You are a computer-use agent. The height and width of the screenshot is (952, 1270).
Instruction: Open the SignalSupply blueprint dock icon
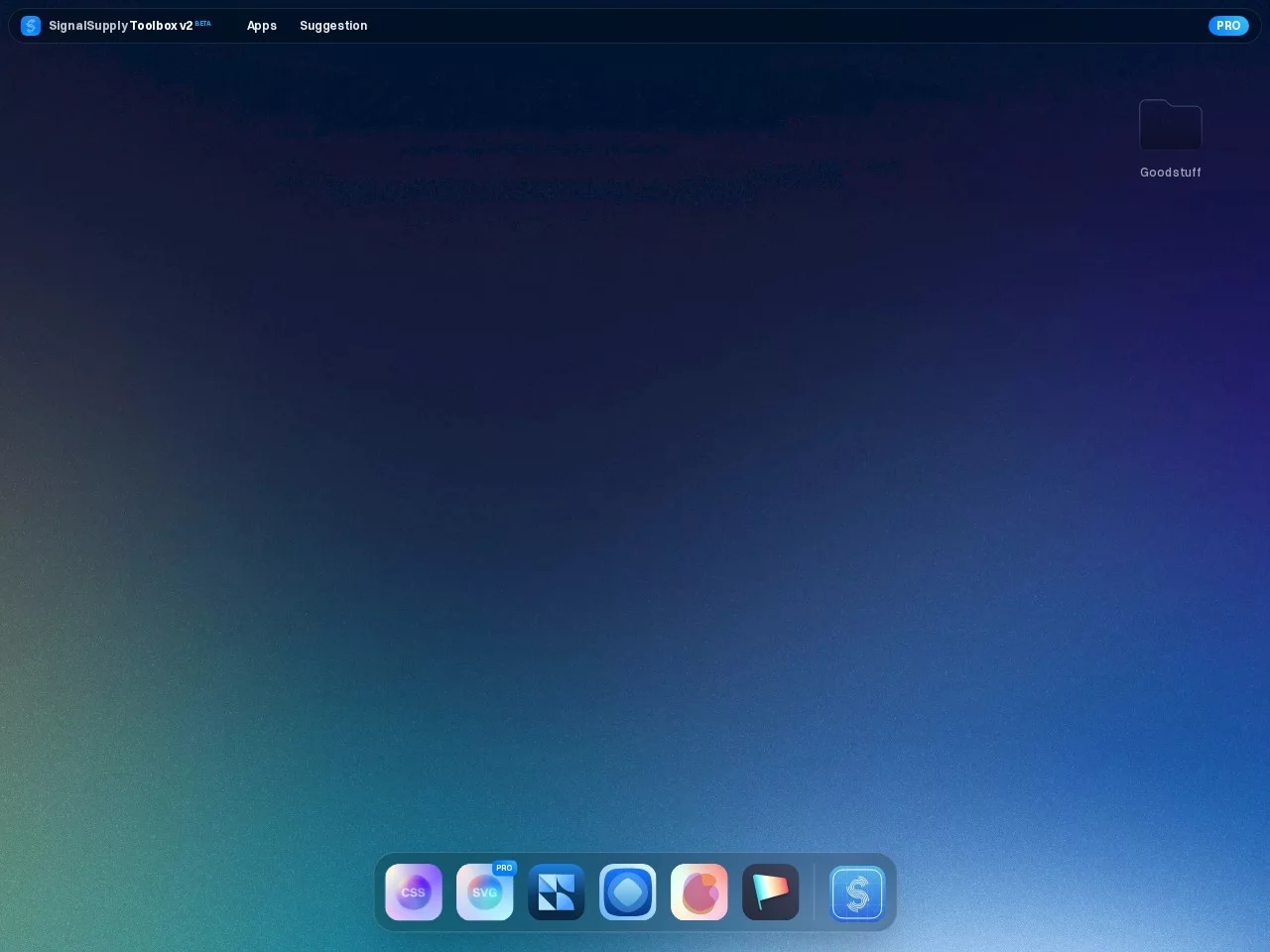click(x=857, y=892)
